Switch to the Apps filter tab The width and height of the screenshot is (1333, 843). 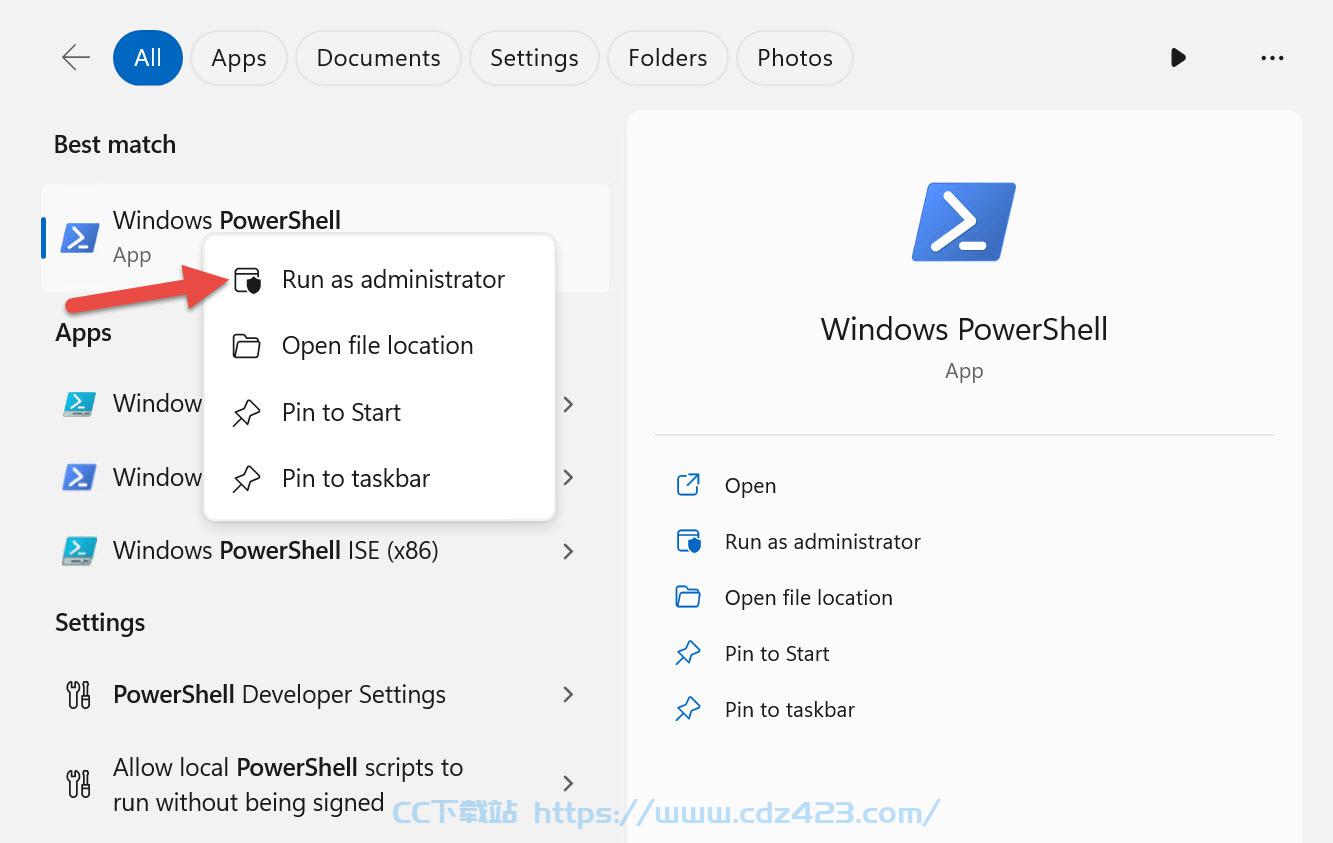(x=239, y=58)
